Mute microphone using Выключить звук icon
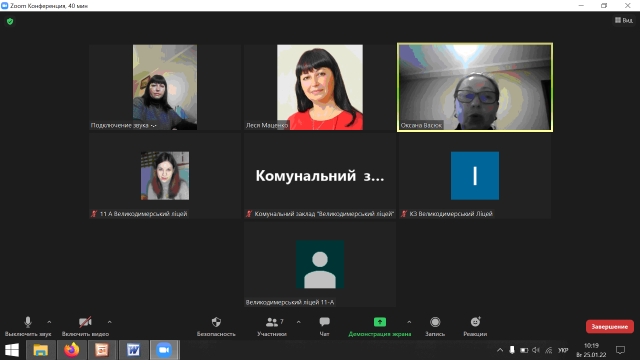The height and width of the screenshot is (360, 640). click(x=28, y=322)
